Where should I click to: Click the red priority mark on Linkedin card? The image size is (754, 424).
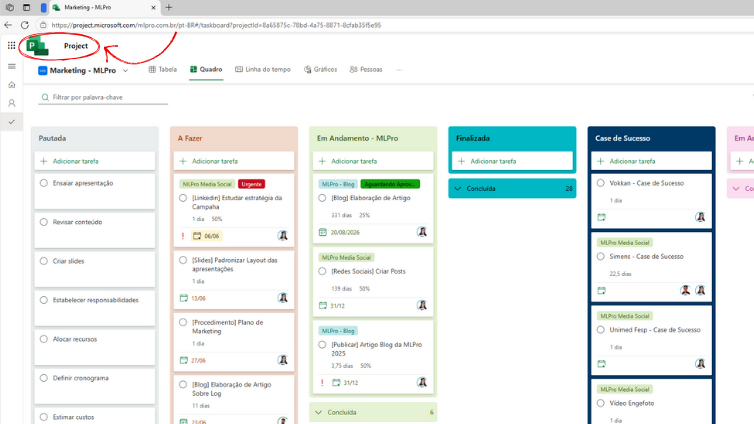point(183,236)
